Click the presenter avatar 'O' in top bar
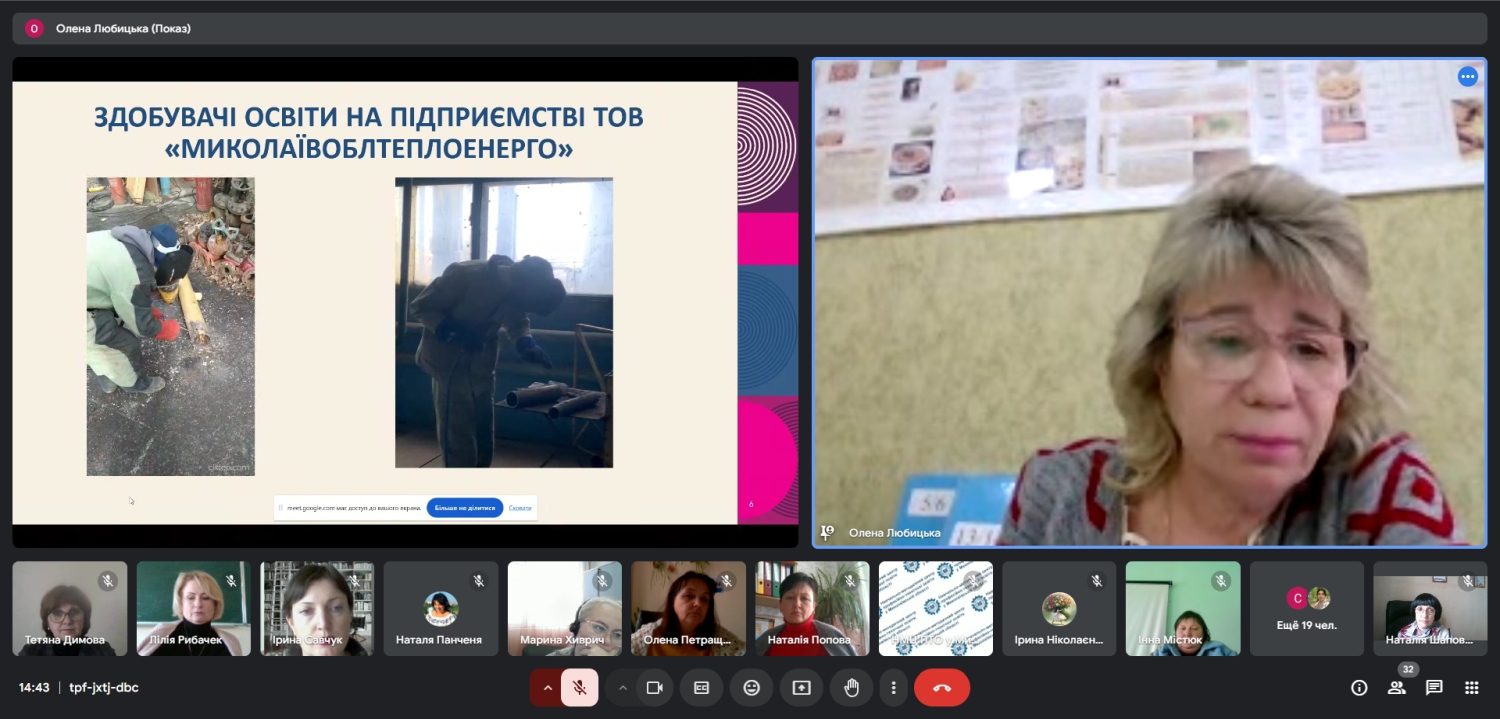Screen dimensions: 1500x719 [34, 28]
